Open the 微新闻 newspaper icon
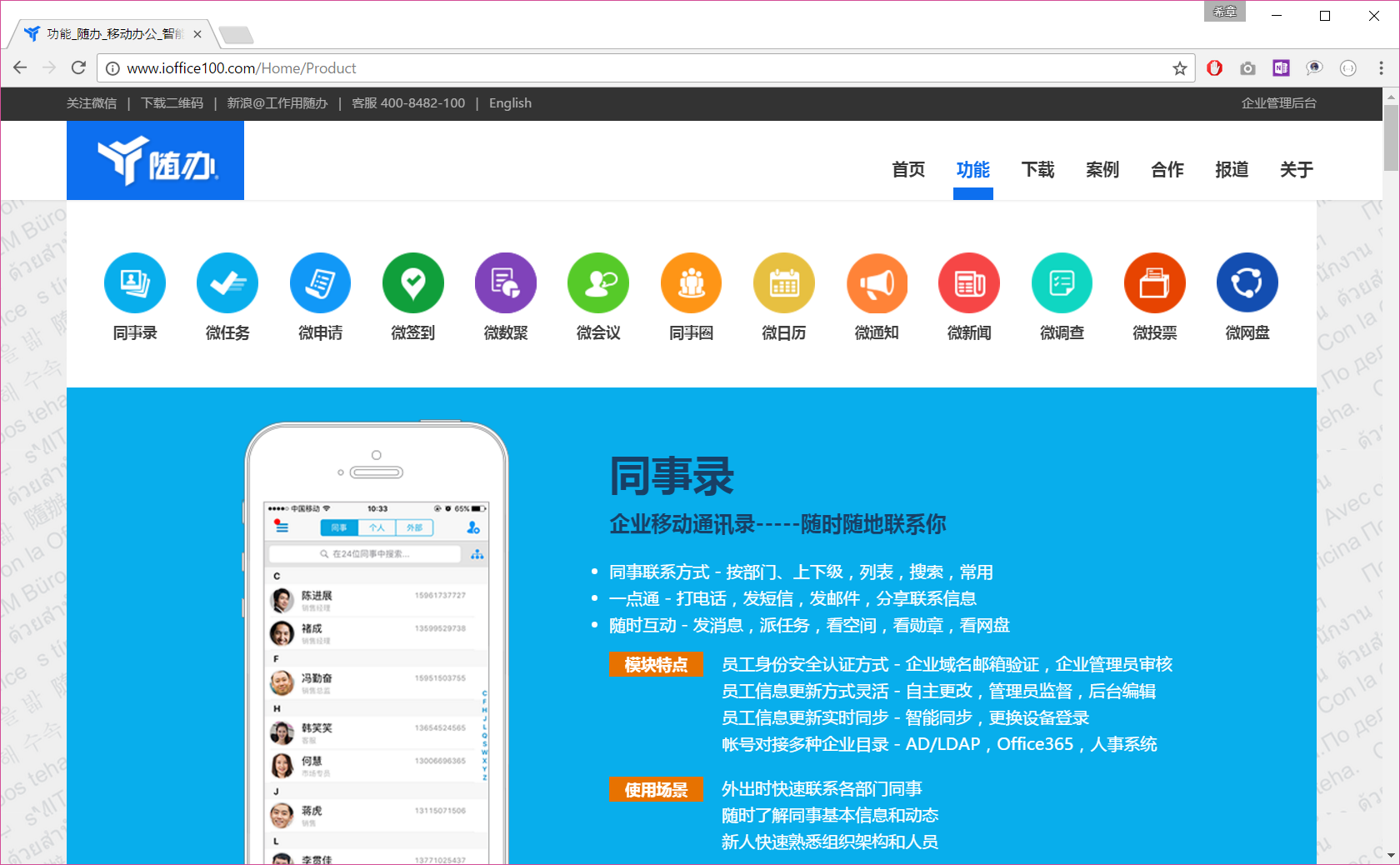Image resolution: width=1400 pixels, height=865 pixels. pyautogui.click(x=969, y=283)
